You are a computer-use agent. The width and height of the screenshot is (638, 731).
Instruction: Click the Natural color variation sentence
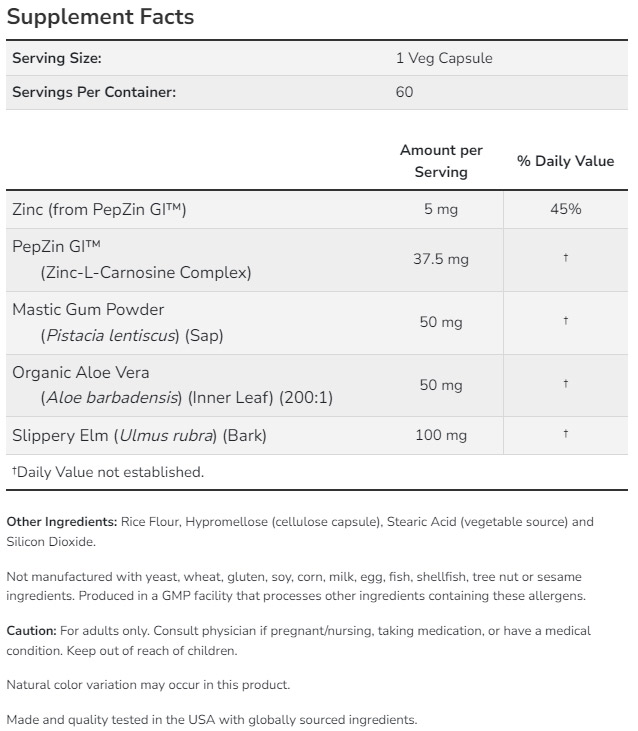point(148,685)
